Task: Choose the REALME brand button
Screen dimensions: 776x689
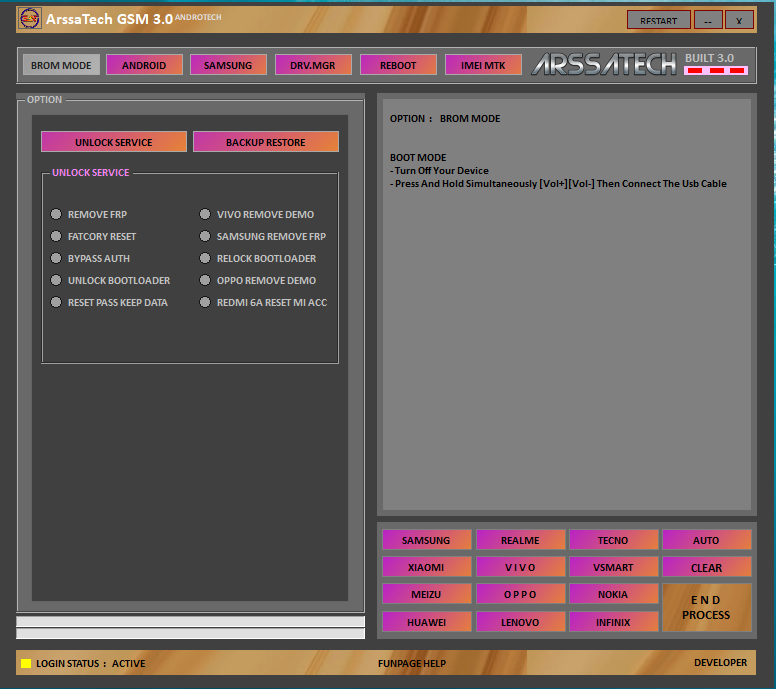Action: click(x=520, y=540)
